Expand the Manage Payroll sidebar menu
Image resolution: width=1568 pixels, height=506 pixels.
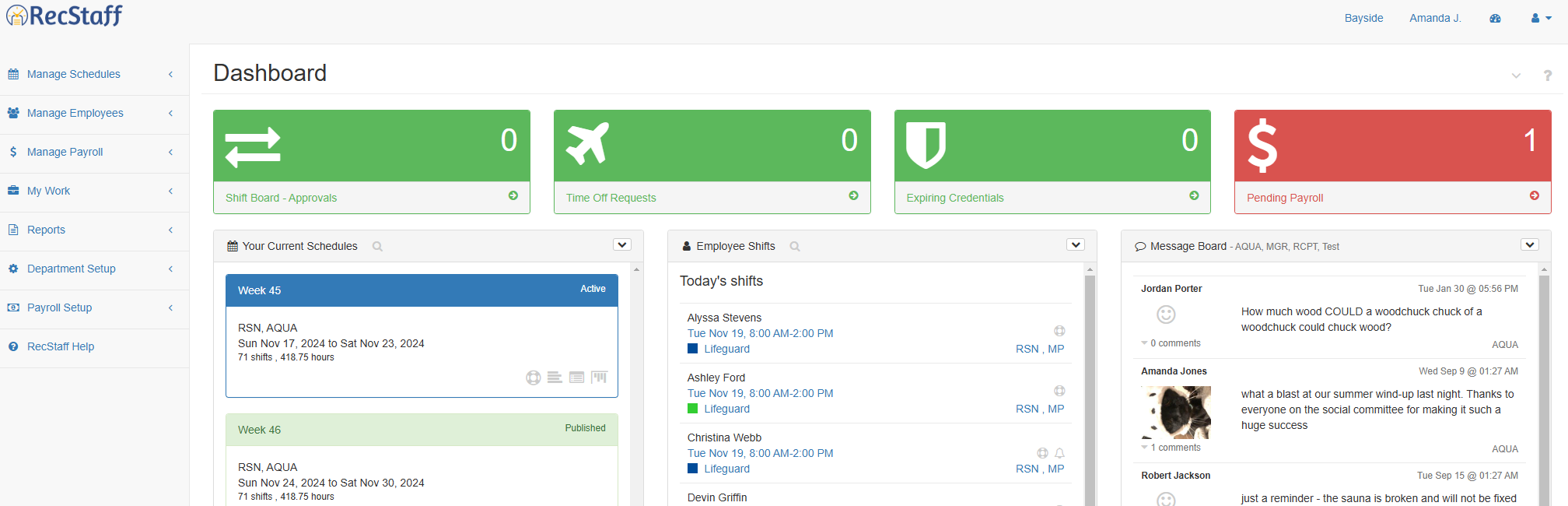tap(94, 152)
